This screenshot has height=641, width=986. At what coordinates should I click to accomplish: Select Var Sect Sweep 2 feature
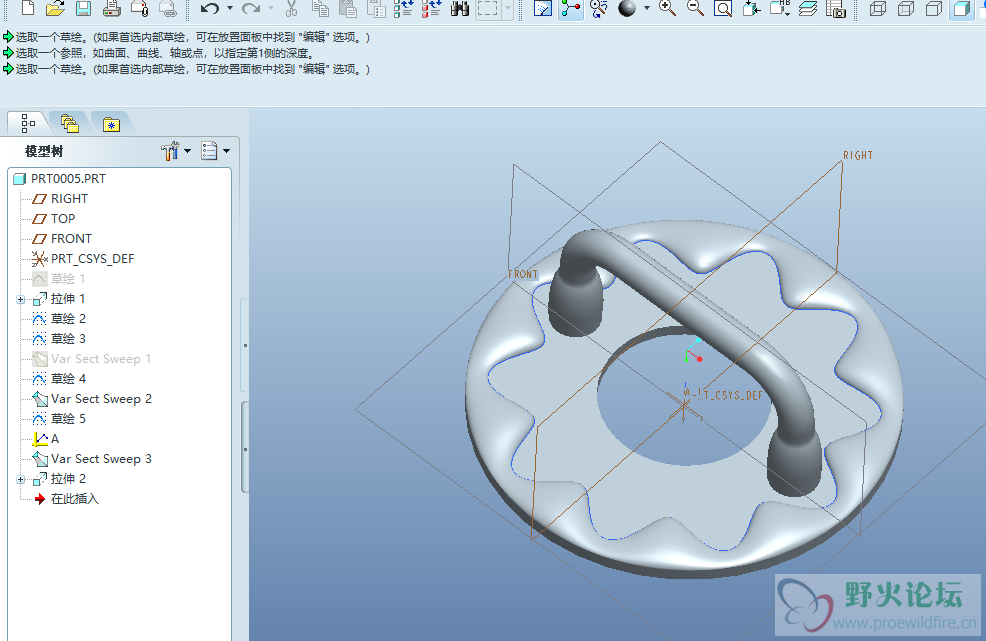[92, 399]
